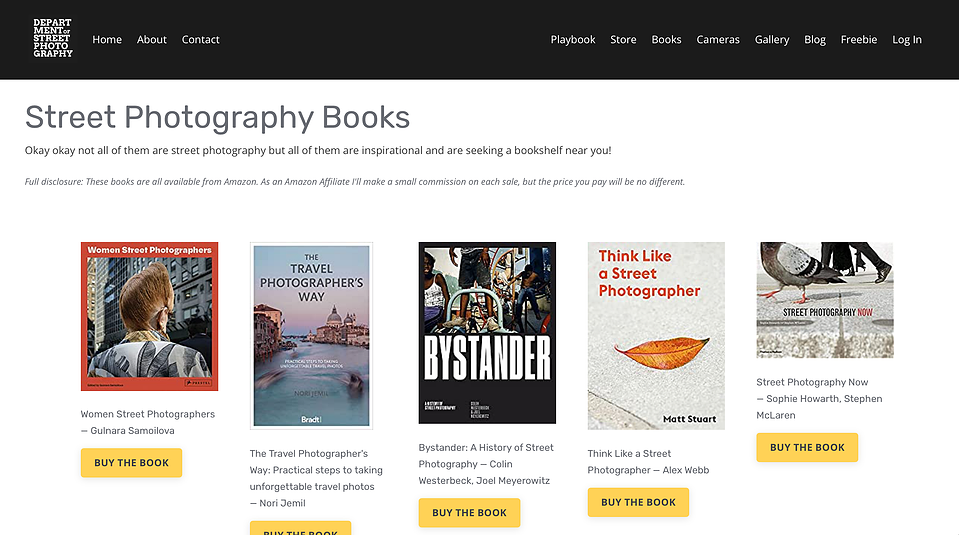The height and width of the screenshot is (535, 959).
Task: Open the Women Street Photographers cover image
Action: tap(149, 316)
